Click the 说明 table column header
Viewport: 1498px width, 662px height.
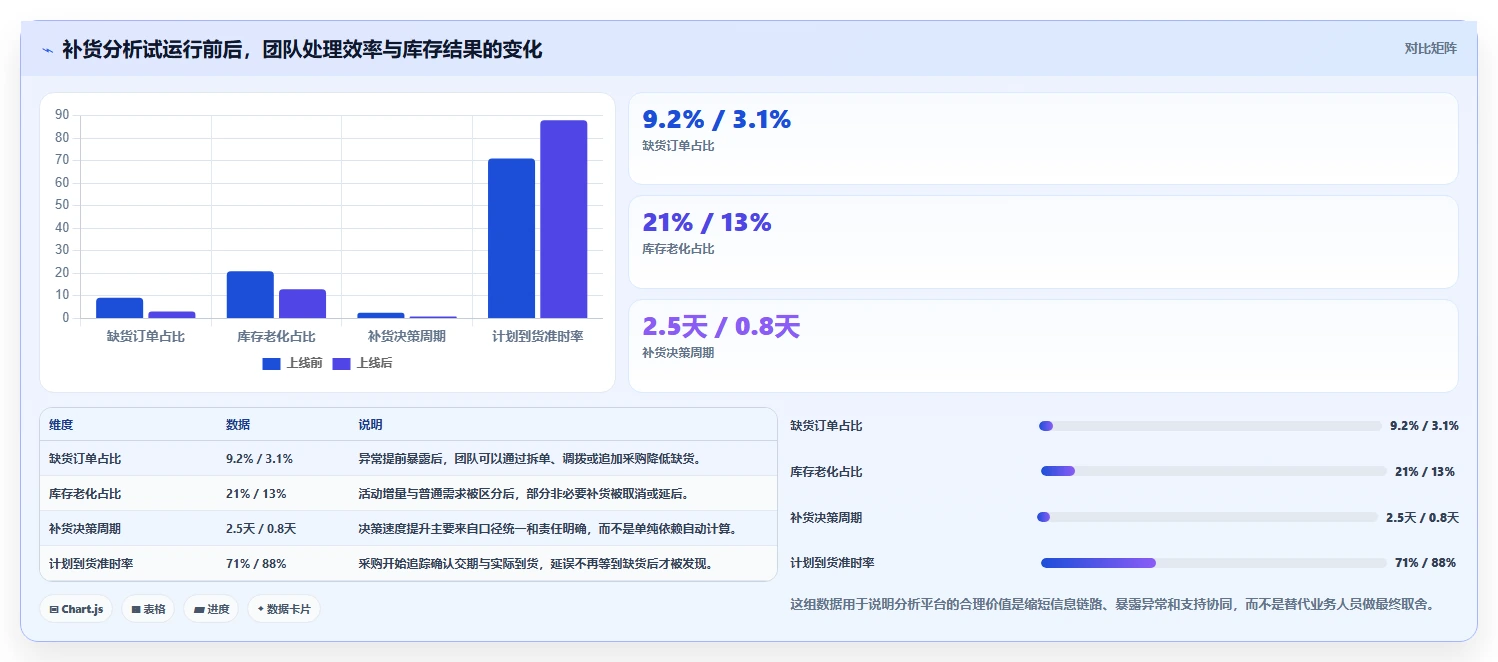point(563,425)
